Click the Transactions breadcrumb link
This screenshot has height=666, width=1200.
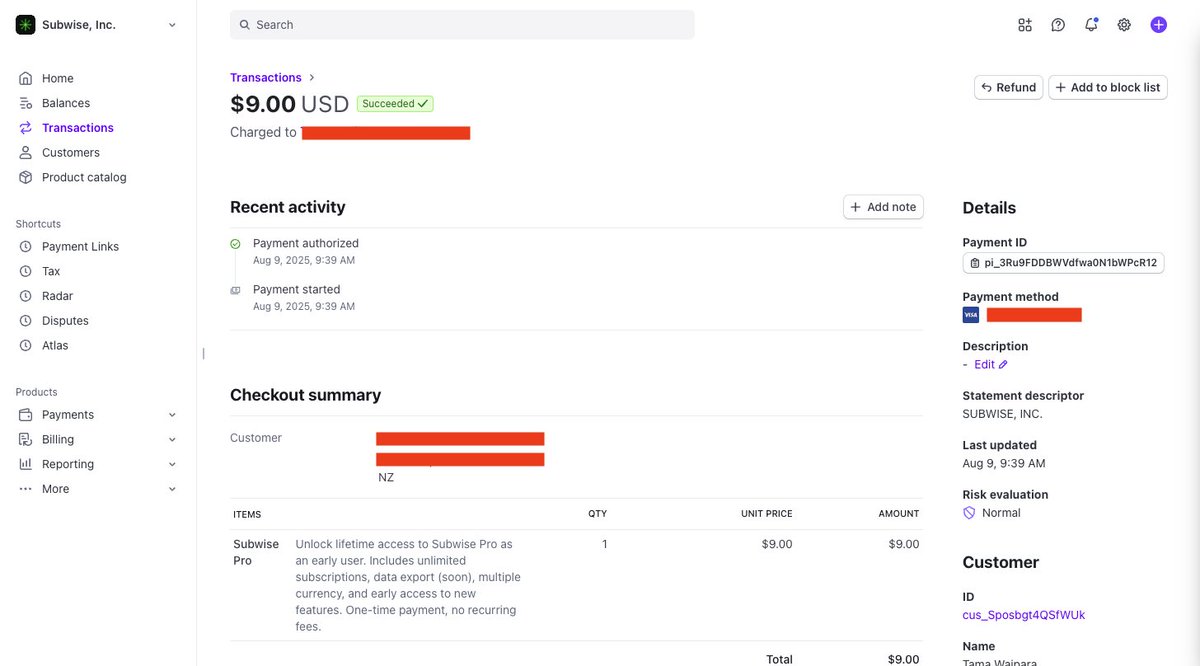[266, 77]
